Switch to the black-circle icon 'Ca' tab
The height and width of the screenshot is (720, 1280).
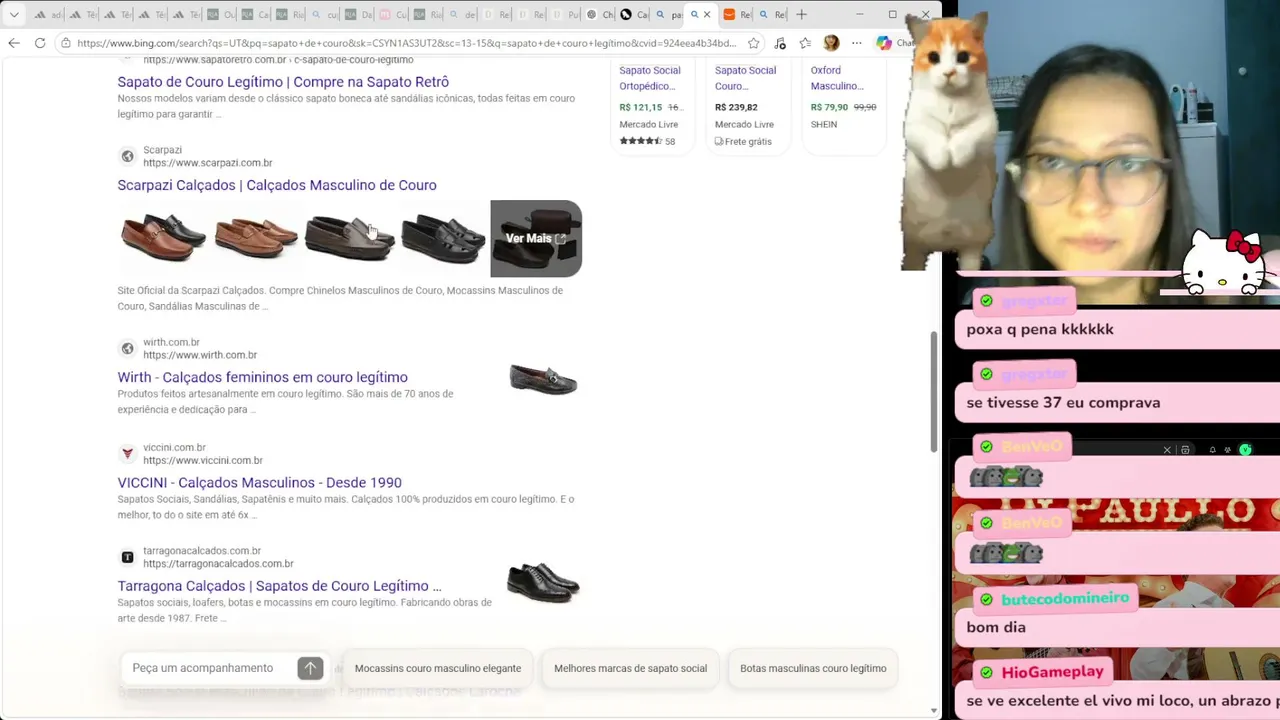point(634,15)
